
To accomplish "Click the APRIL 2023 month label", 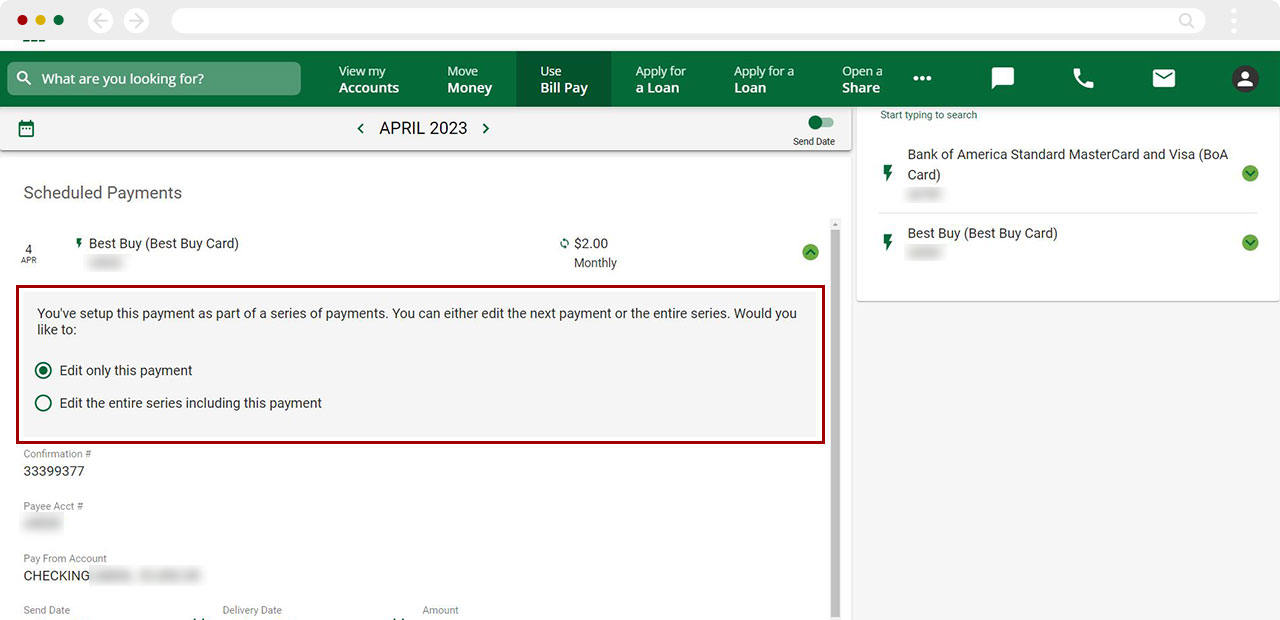I will (x=423, y=129).
